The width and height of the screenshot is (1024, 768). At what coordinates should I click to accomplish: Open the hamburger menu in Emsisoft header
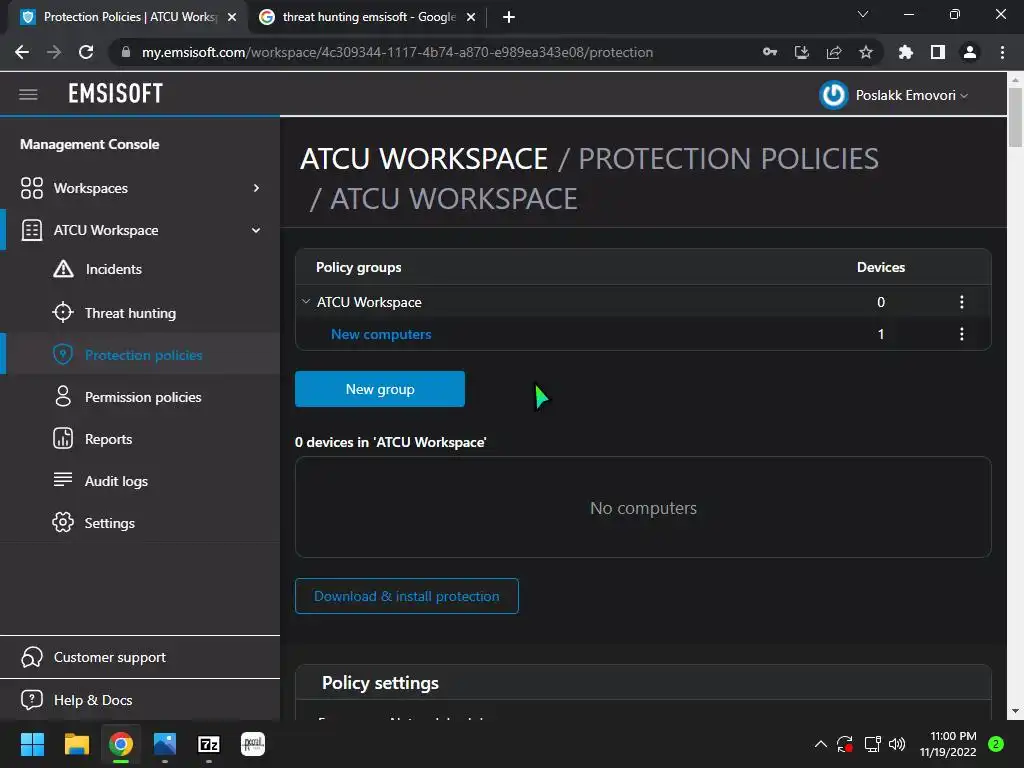pos(28,95)
